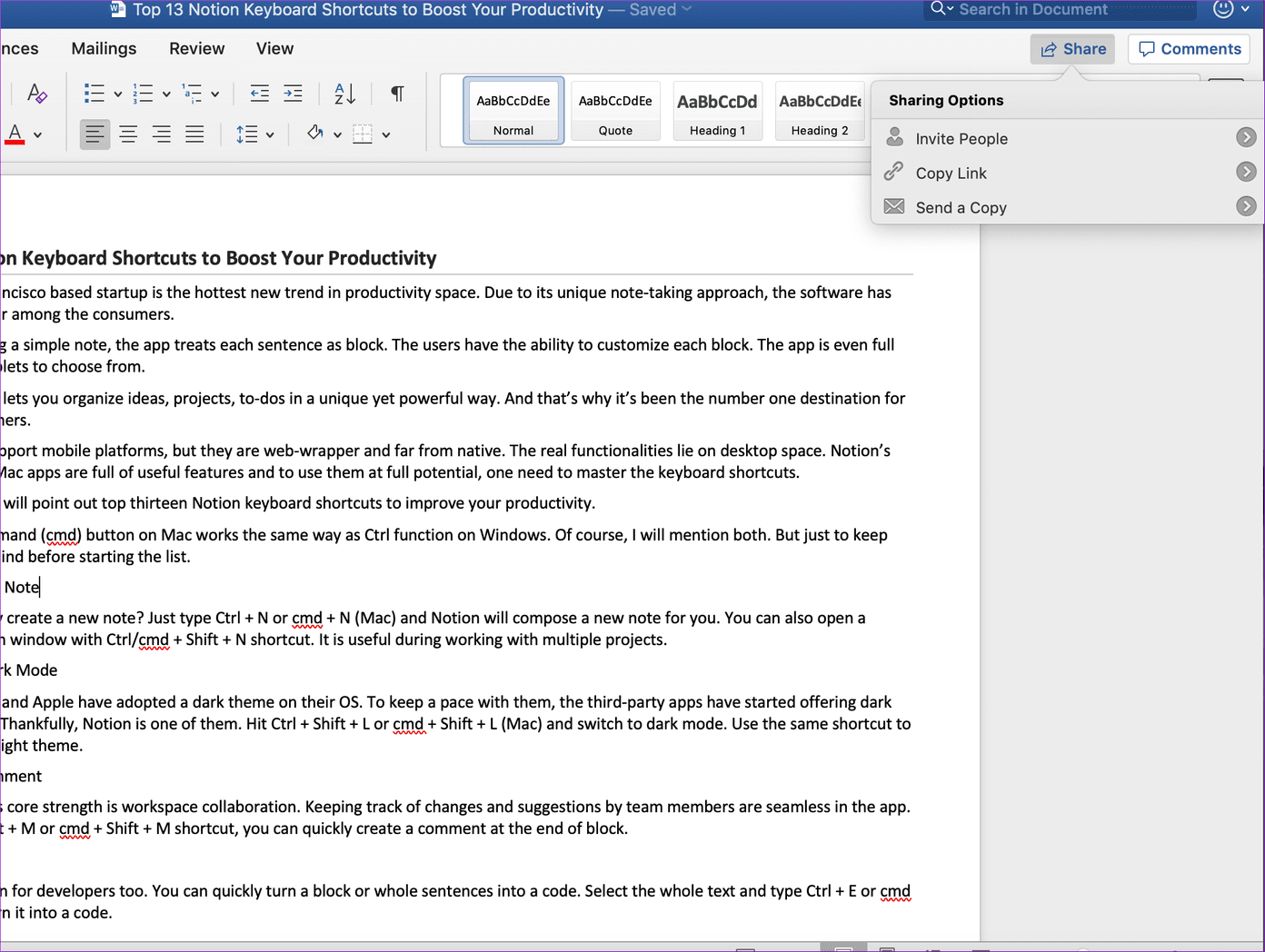Click the Clear Formatting icon
The height and width of the screenshot is (952, 1265).
click(36, 94)
